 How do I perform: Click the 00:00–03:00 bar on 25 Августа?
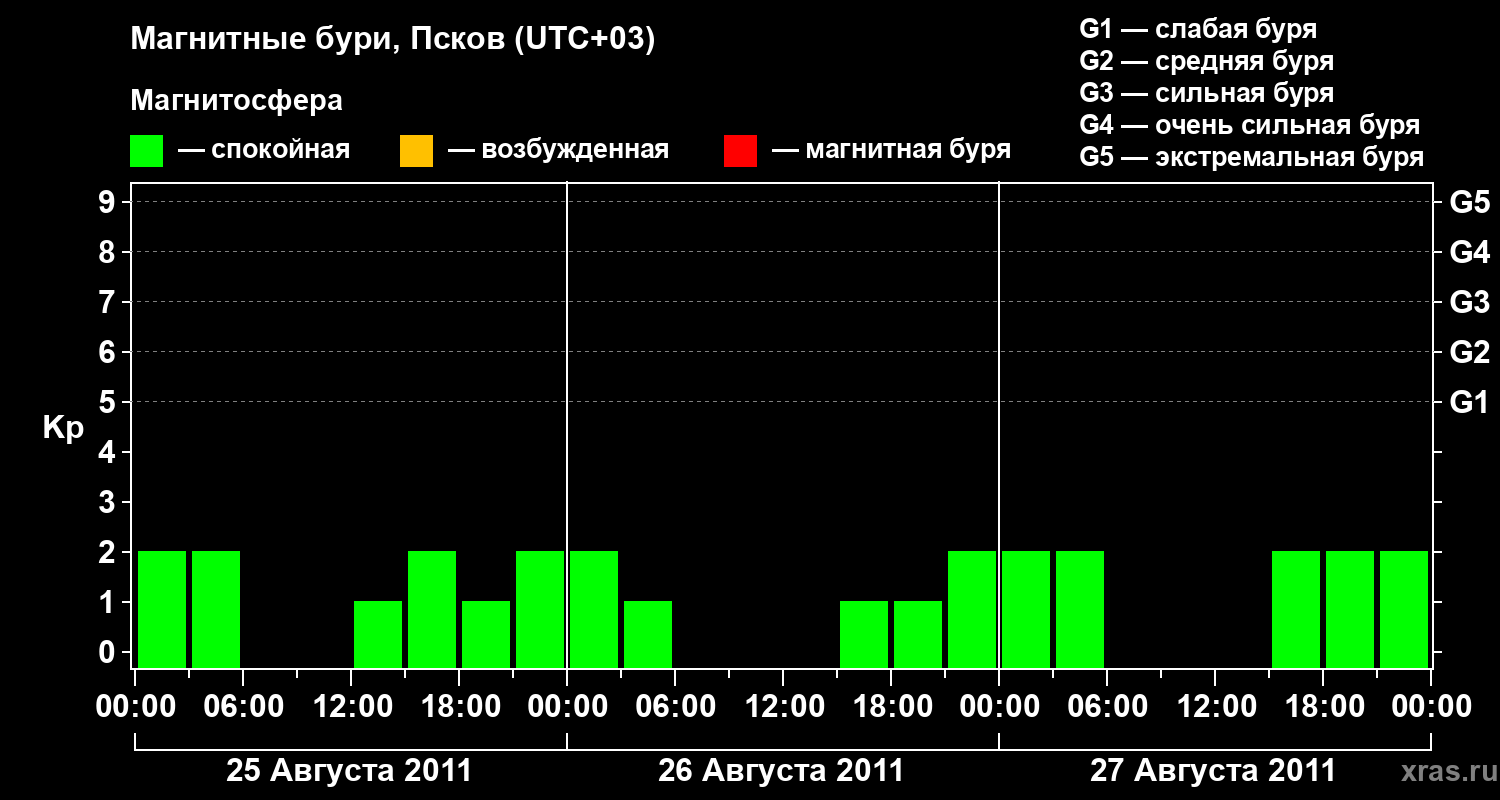point(162,609)
